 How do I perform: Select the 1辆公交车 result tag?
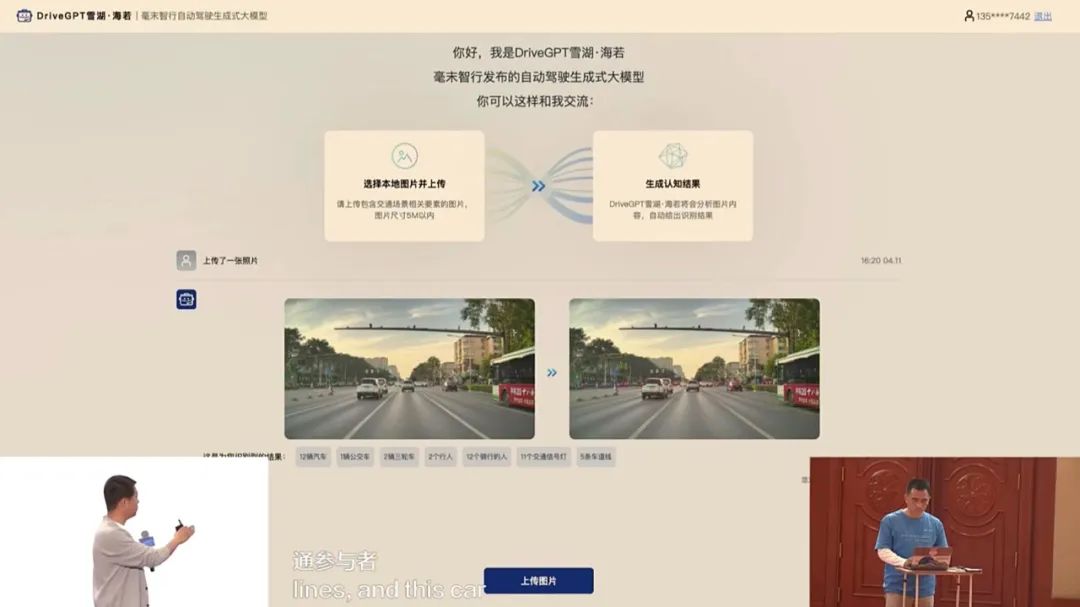(355, 457)
